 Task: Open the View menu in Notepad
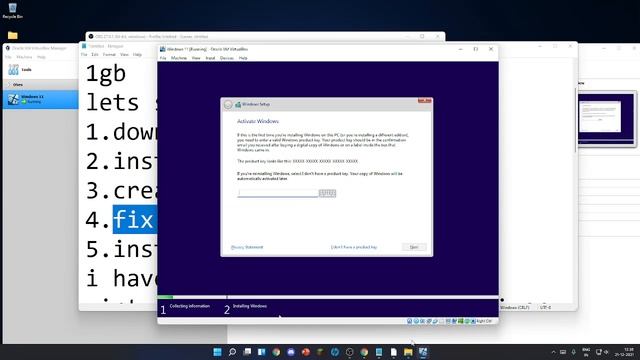click(124, 54)
